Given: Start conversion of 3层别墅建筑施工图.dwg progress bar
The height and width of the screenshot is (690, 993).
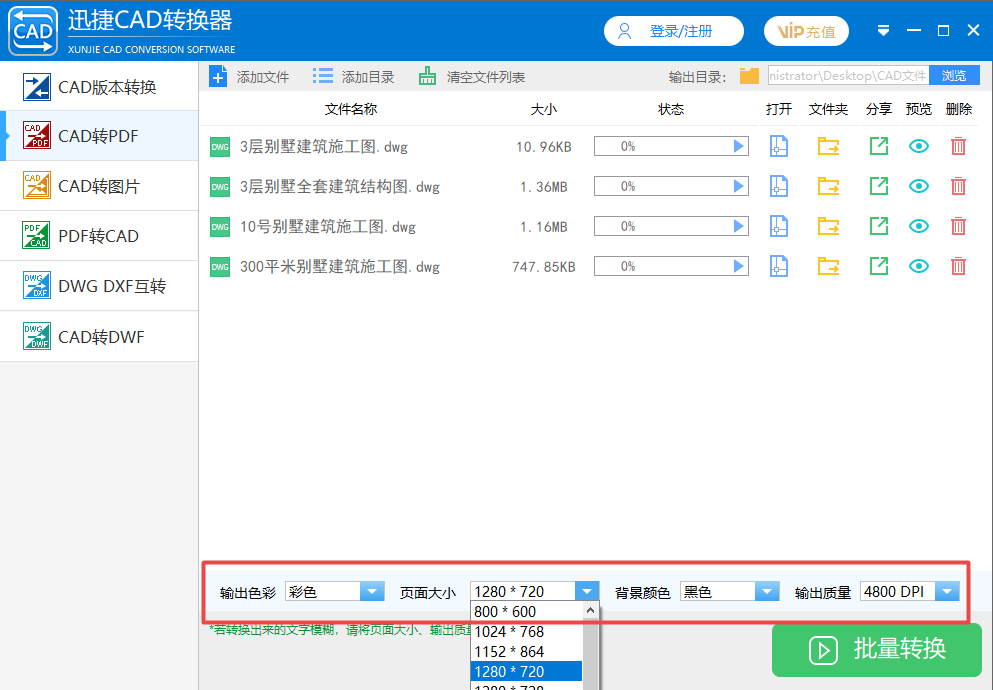Looking at the screenshot, I should pyautogui.click(x=738, y=146).
